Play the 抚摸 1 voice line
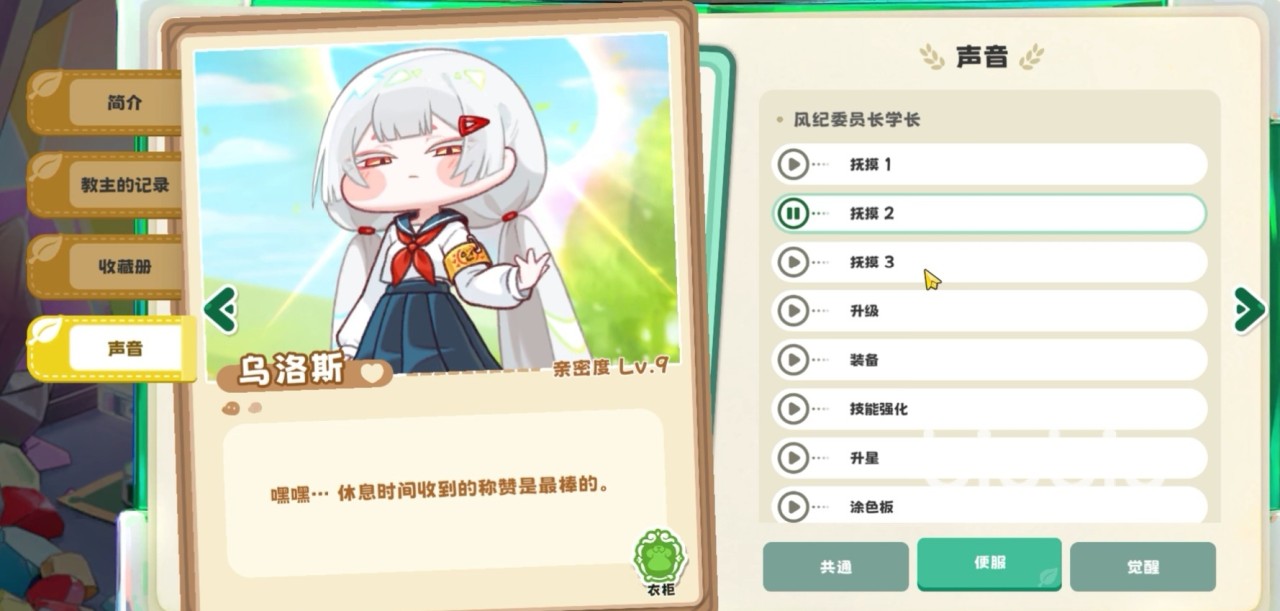 (793, 164)
